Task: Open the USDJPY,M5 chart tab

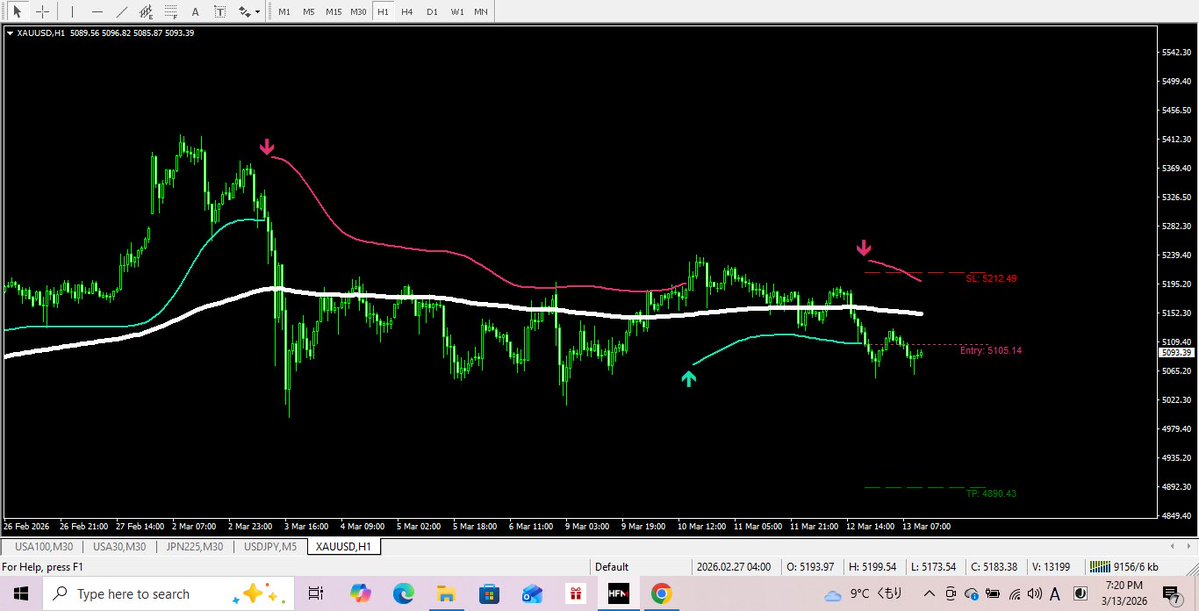Action: [271, 547]
